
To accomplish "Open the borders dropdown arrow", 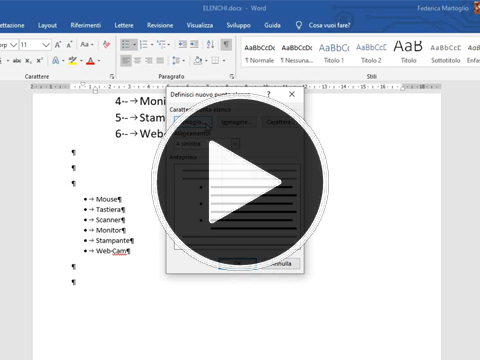I will click(224, 61).
